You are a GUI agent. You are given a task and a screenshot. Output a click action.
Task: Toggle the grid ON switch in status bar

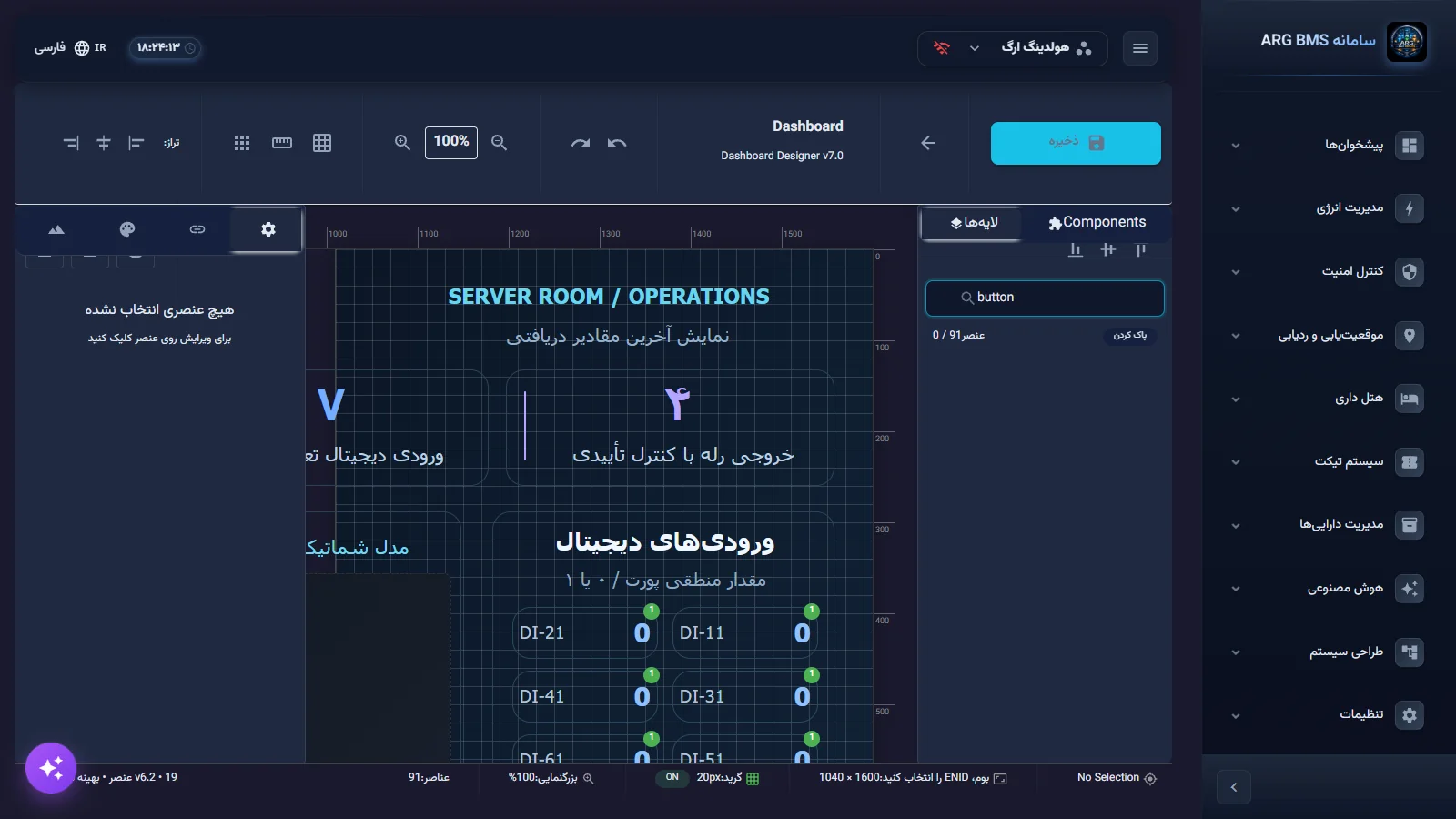672,778
